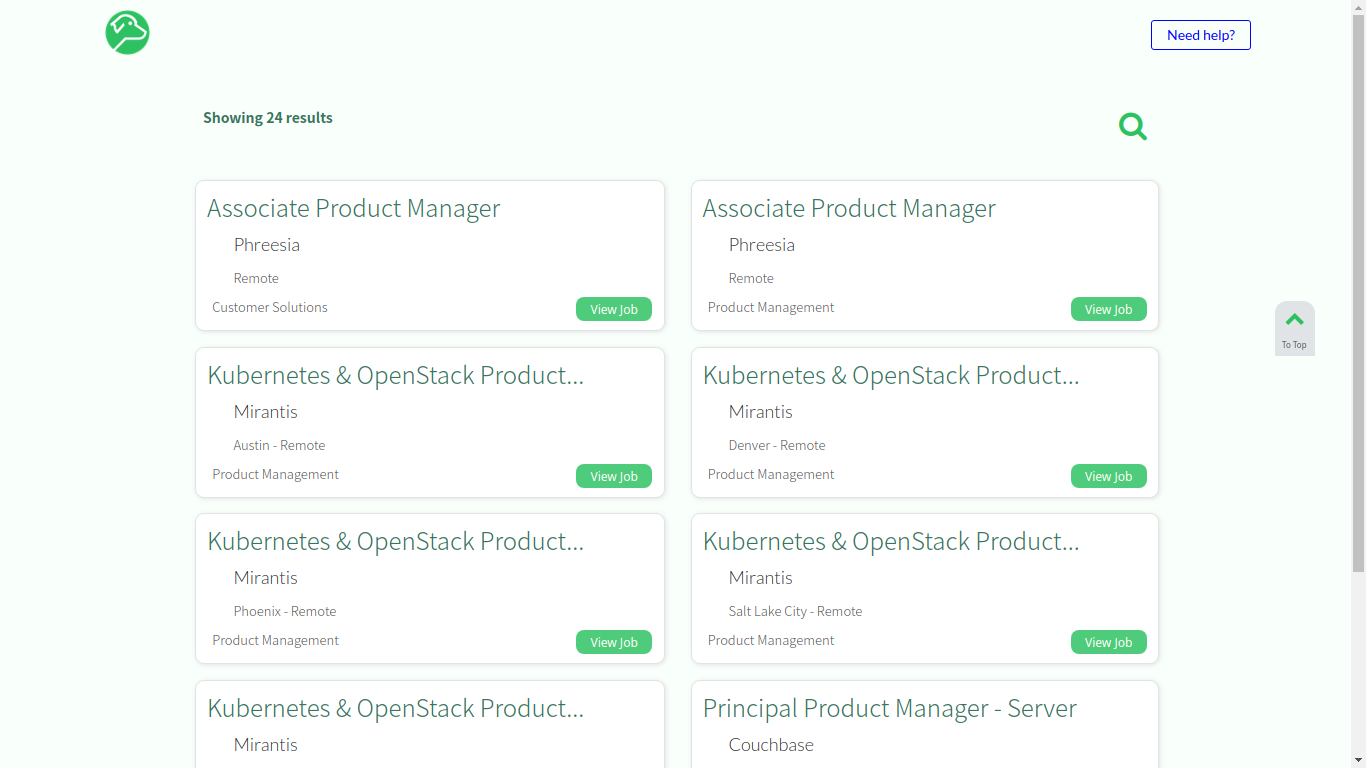1366x768 pixels.
Task: Click 'Mirantis' in the Austin - Remote card
Action: coord(266,411)
